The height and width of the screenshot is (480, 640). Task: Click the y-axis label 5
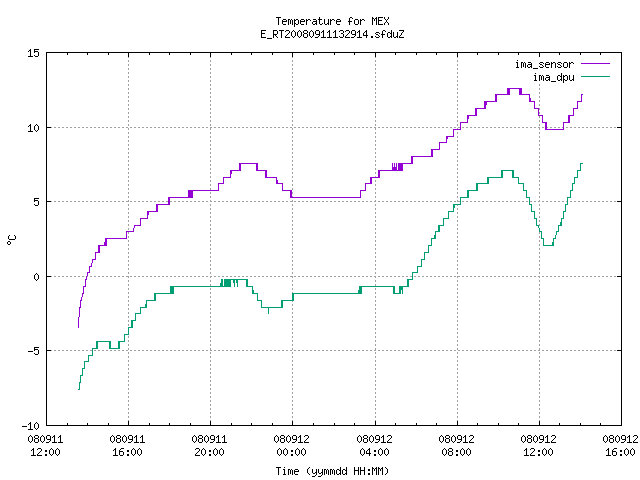click(x=36, y=202)
